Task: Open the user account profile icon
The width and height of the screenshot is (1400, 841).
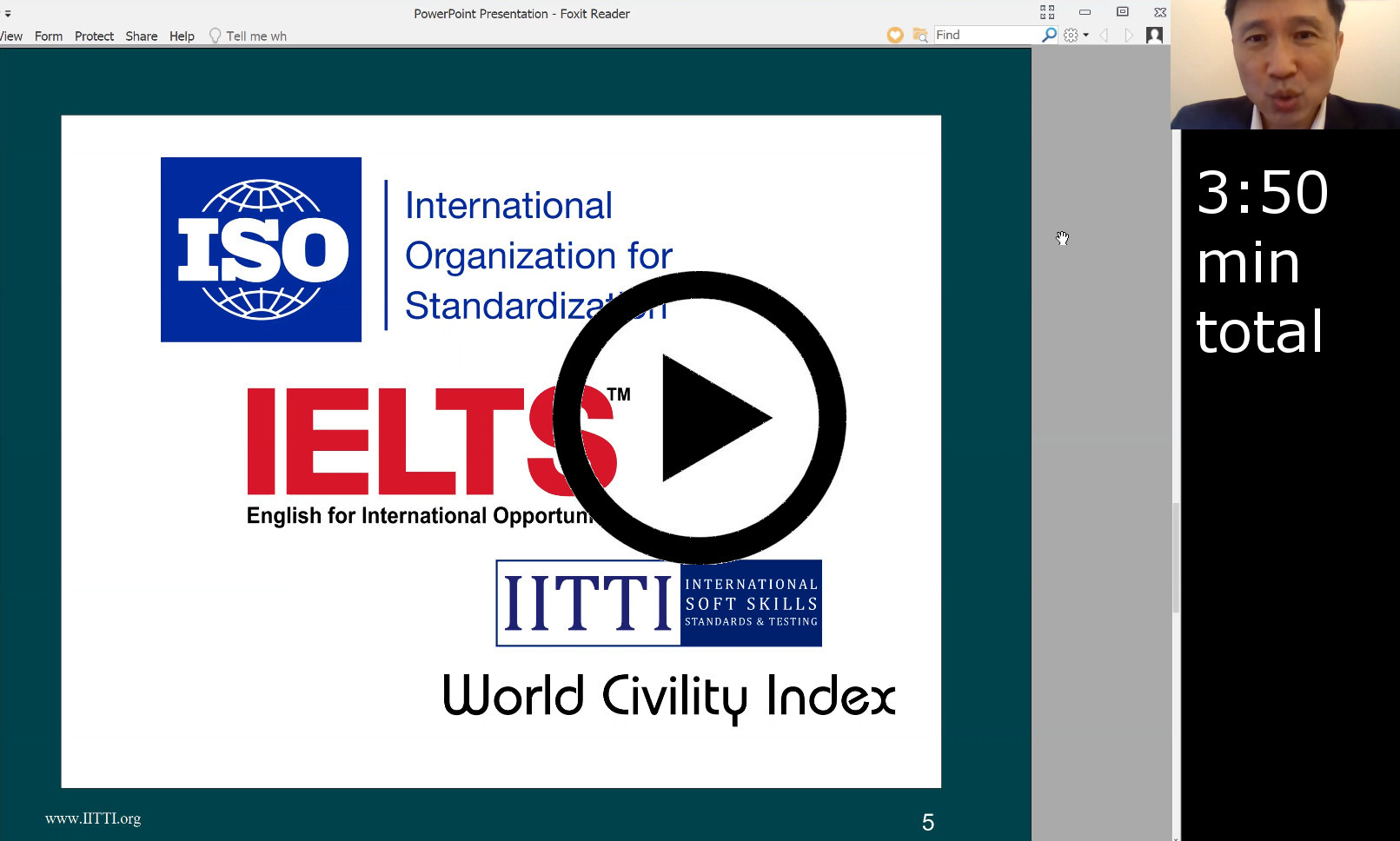Action: coord(1154,35)
